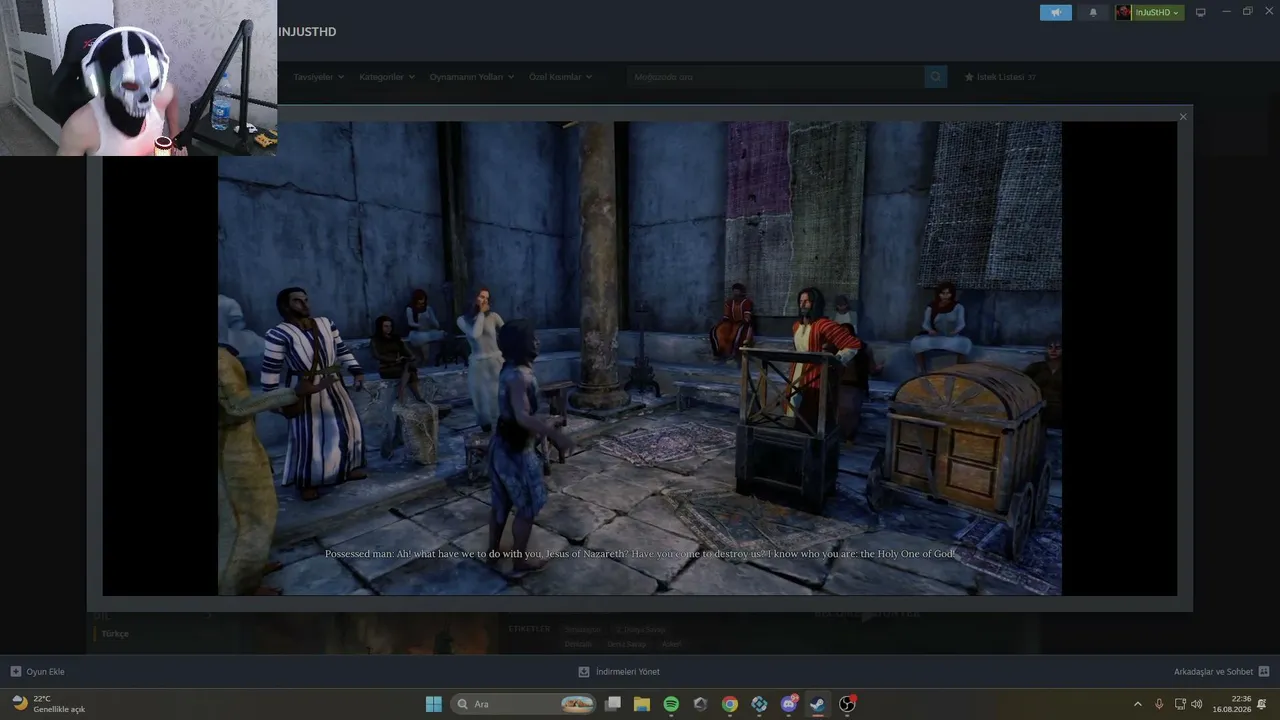Click the Türkçe language entry

(115, 634)
